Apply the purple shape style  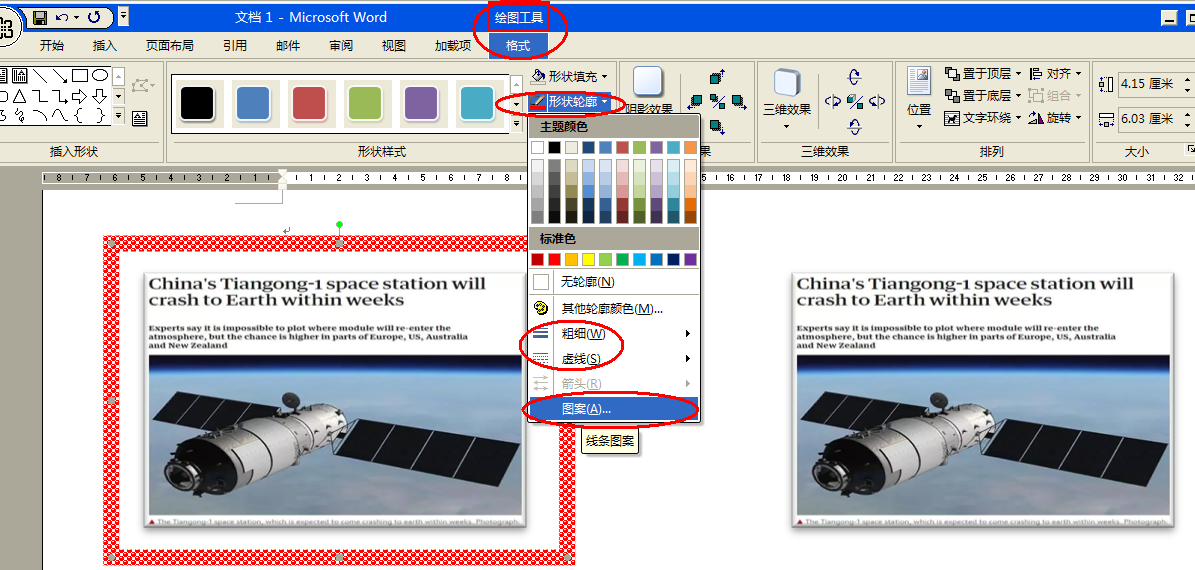point(421,104)
